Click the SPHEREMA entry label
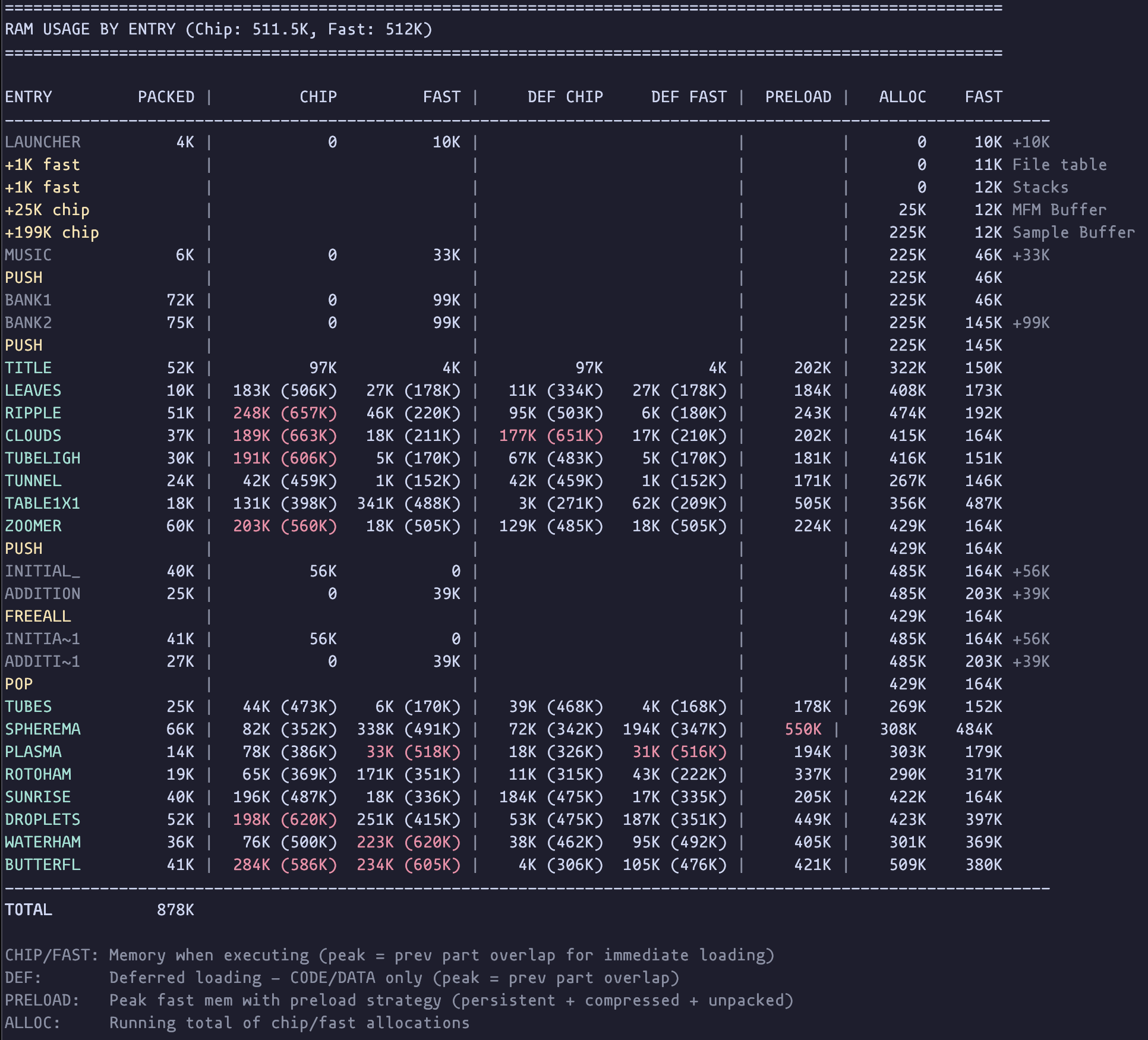 [43, 729]
